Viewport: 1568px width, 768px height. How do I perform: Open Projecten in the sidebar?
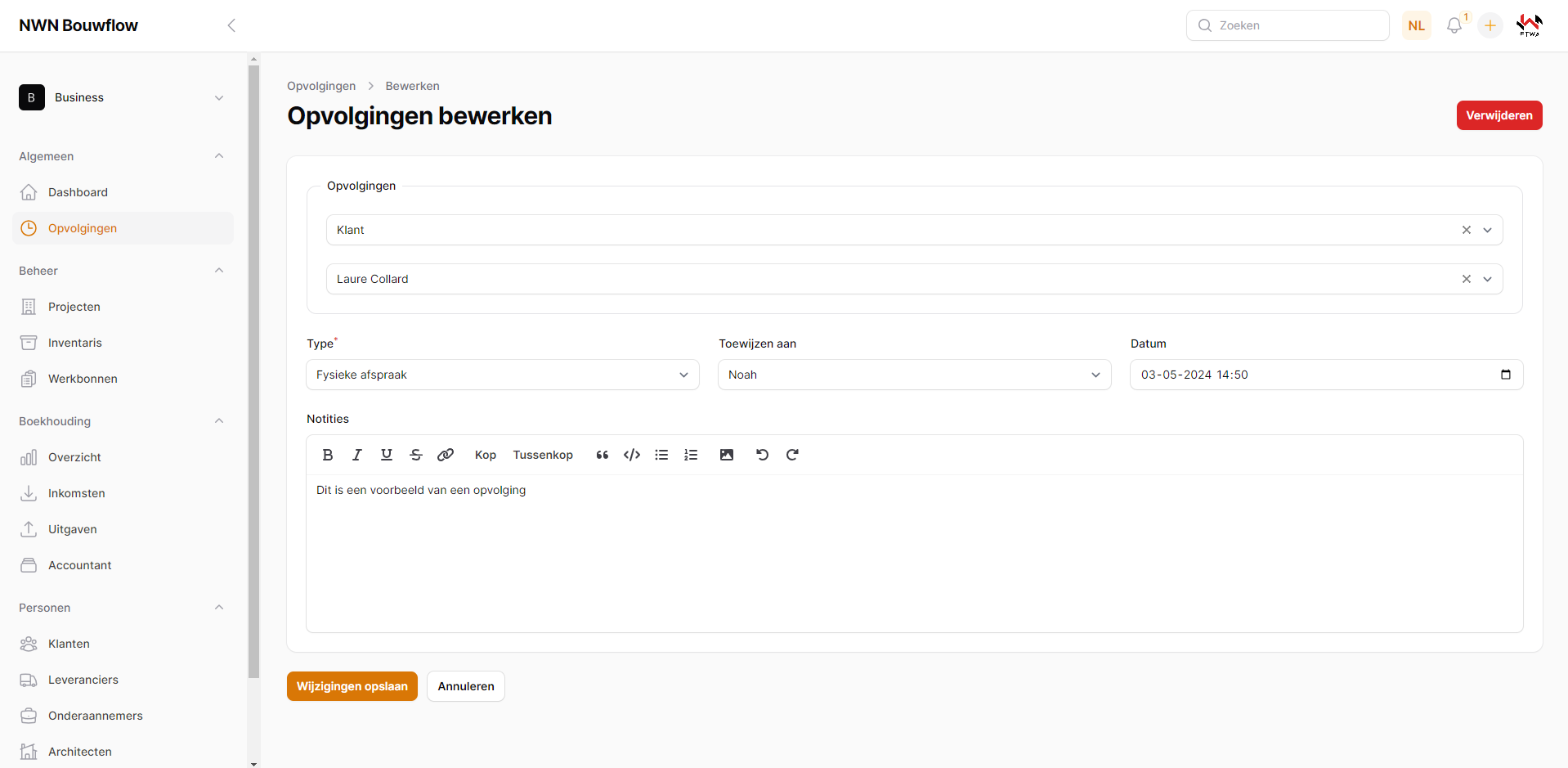coord(74,307)
